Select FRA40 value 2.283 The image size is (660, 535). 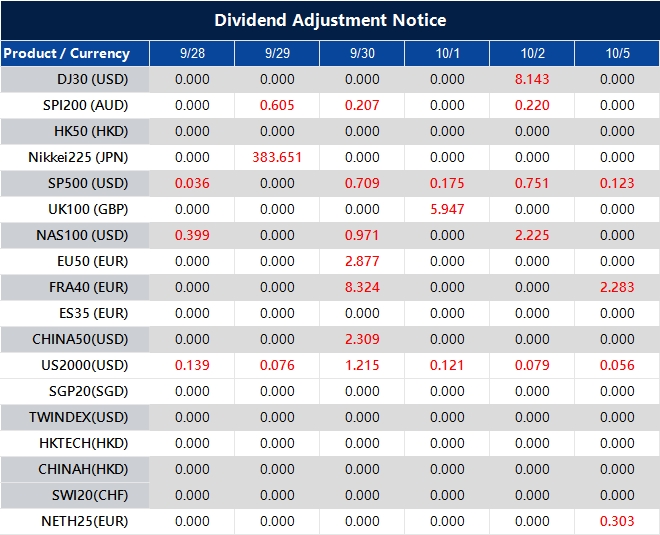617,287
